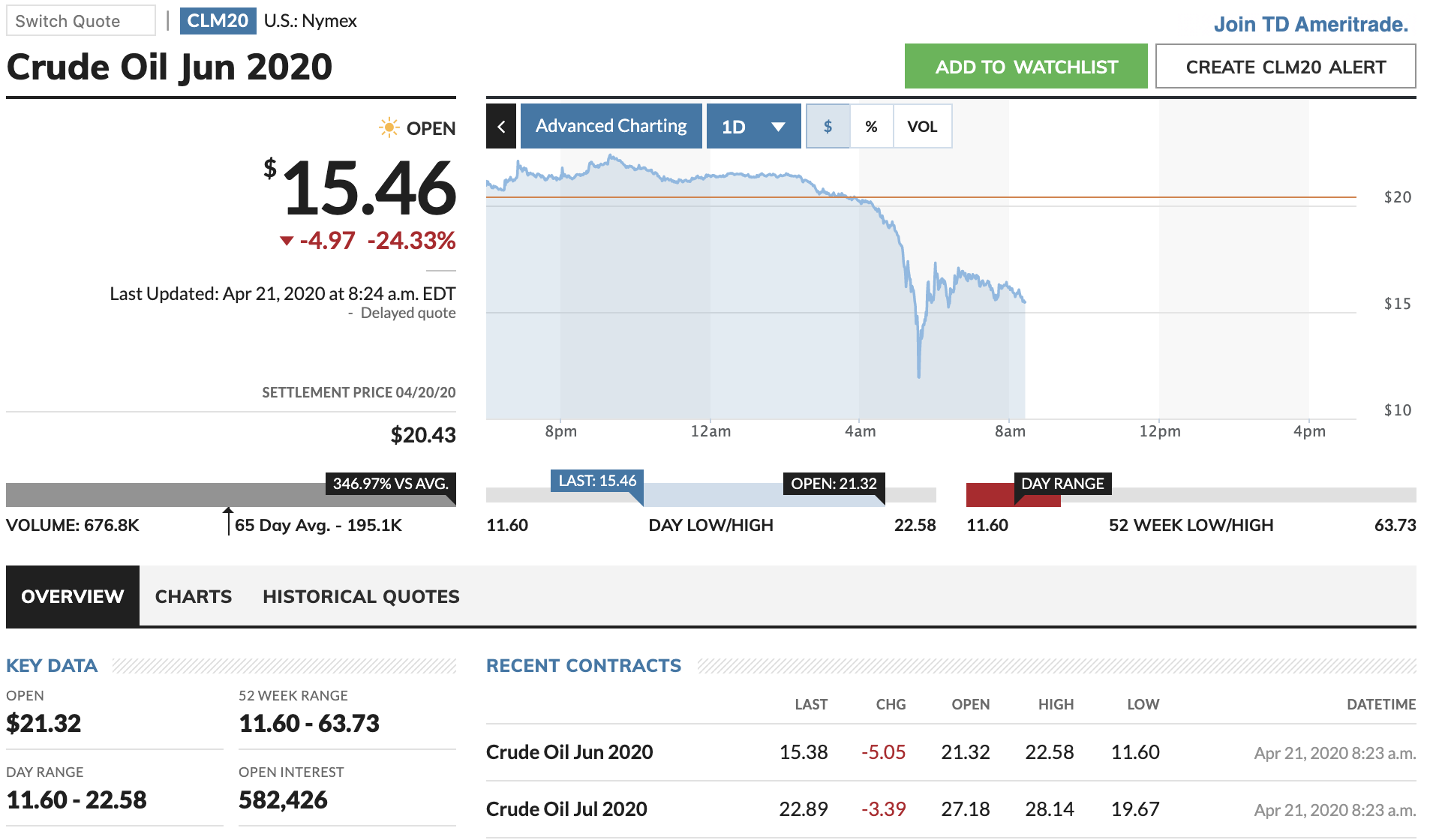Click the red down-triangle price change icon
Screen dimensions: 1439x840
286,241
